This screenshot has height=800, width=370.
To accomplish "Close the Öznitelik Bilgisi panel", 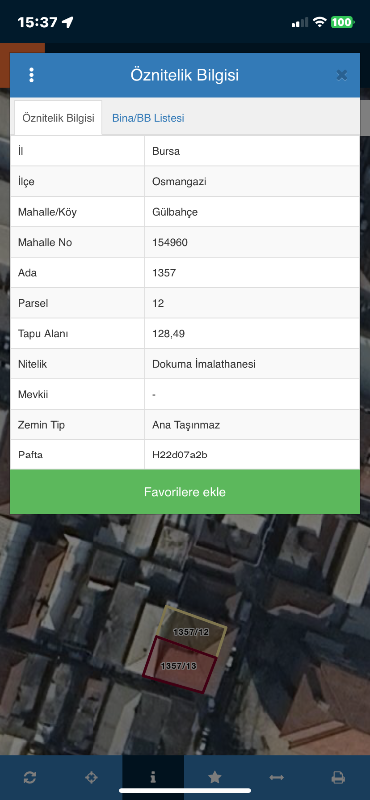I will click(341, 76).
